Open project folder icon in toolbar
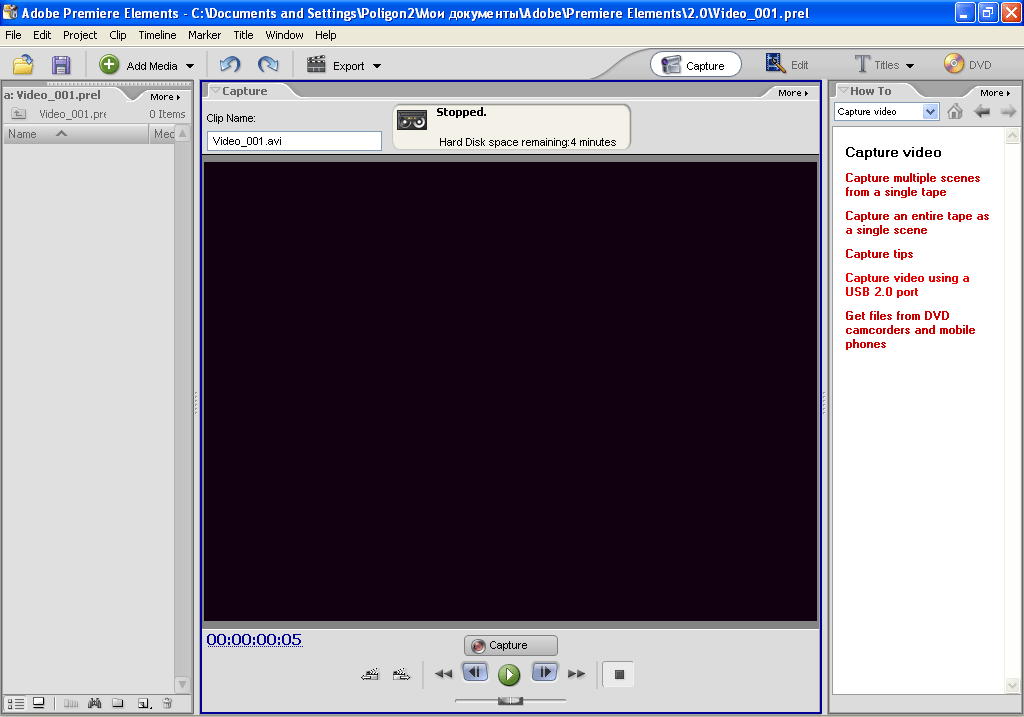Screen dimensions: 1024x717 23,65
